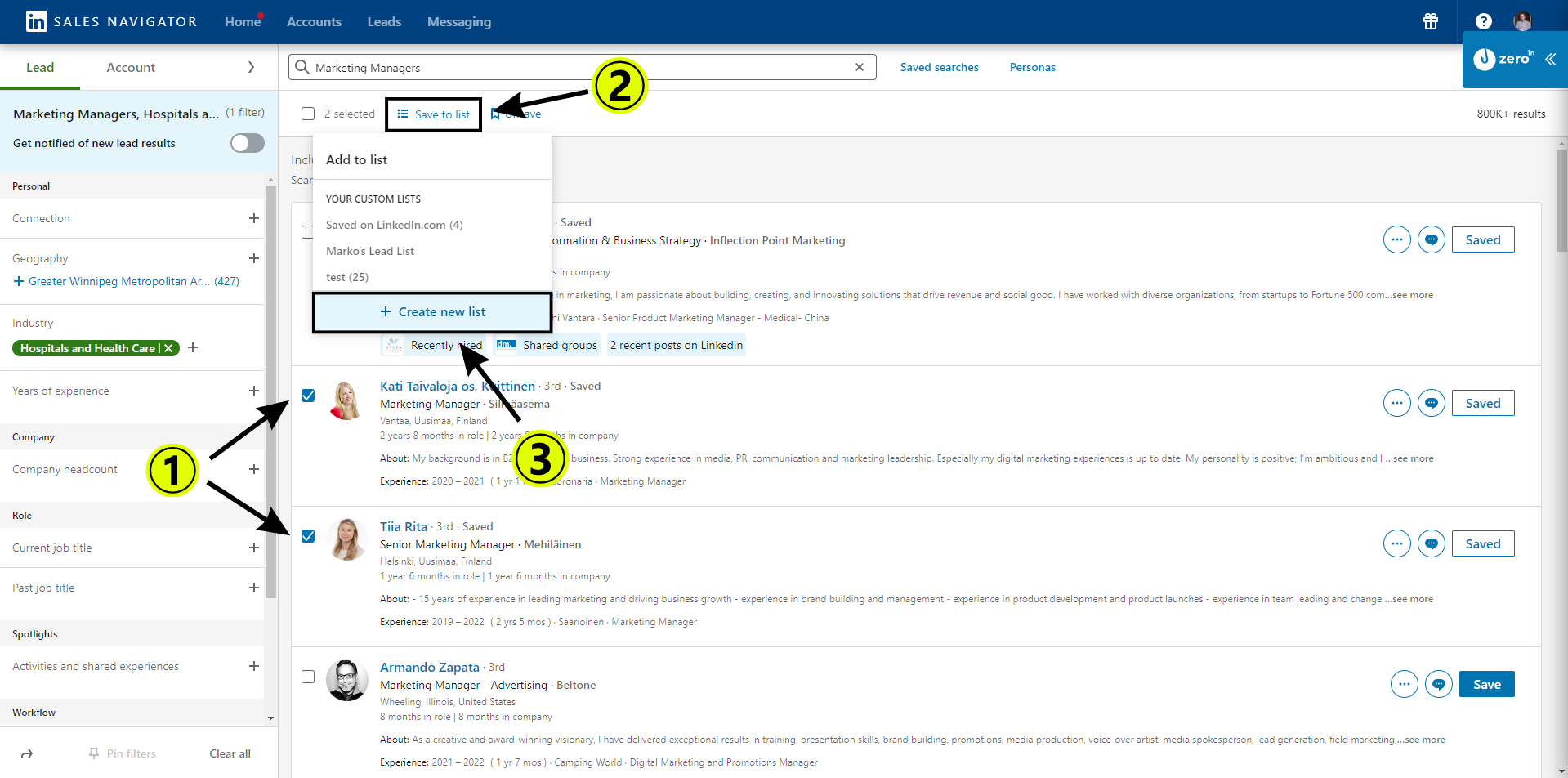Go to the Home nav item
1568x778 pixels.
243,22
